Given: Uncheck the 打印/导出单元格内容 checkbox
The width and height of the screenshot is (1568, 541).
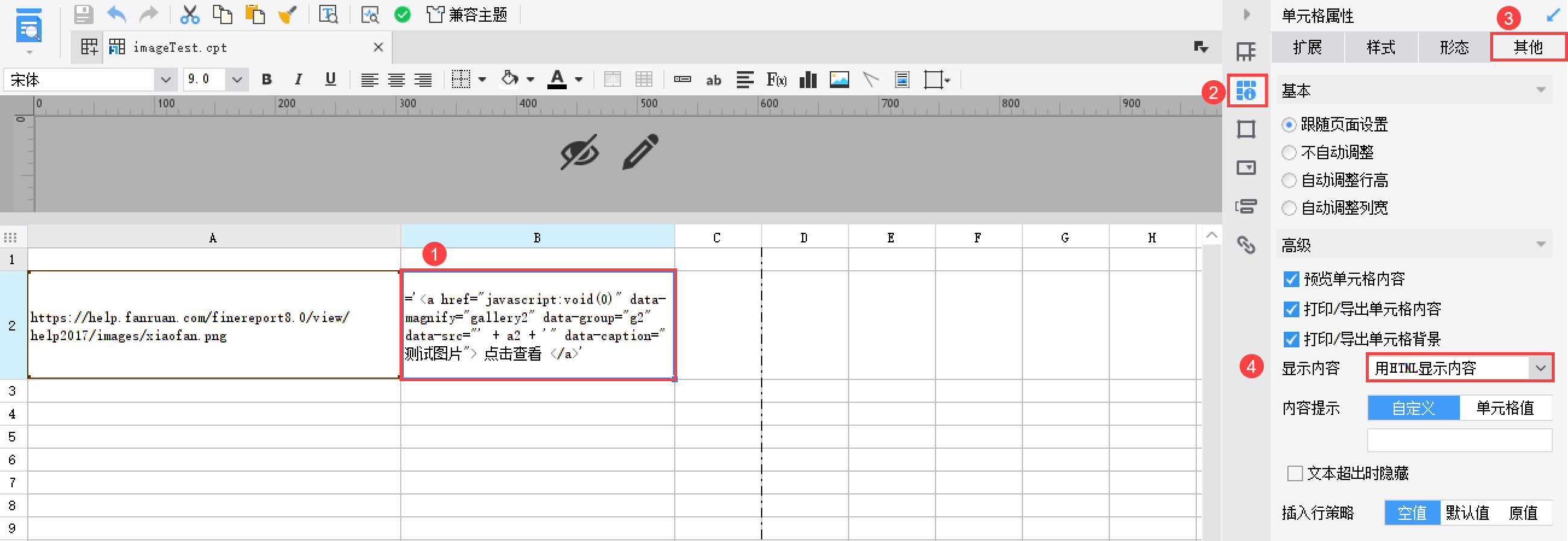Looking at the screenshot, I should coord(1291,309).
